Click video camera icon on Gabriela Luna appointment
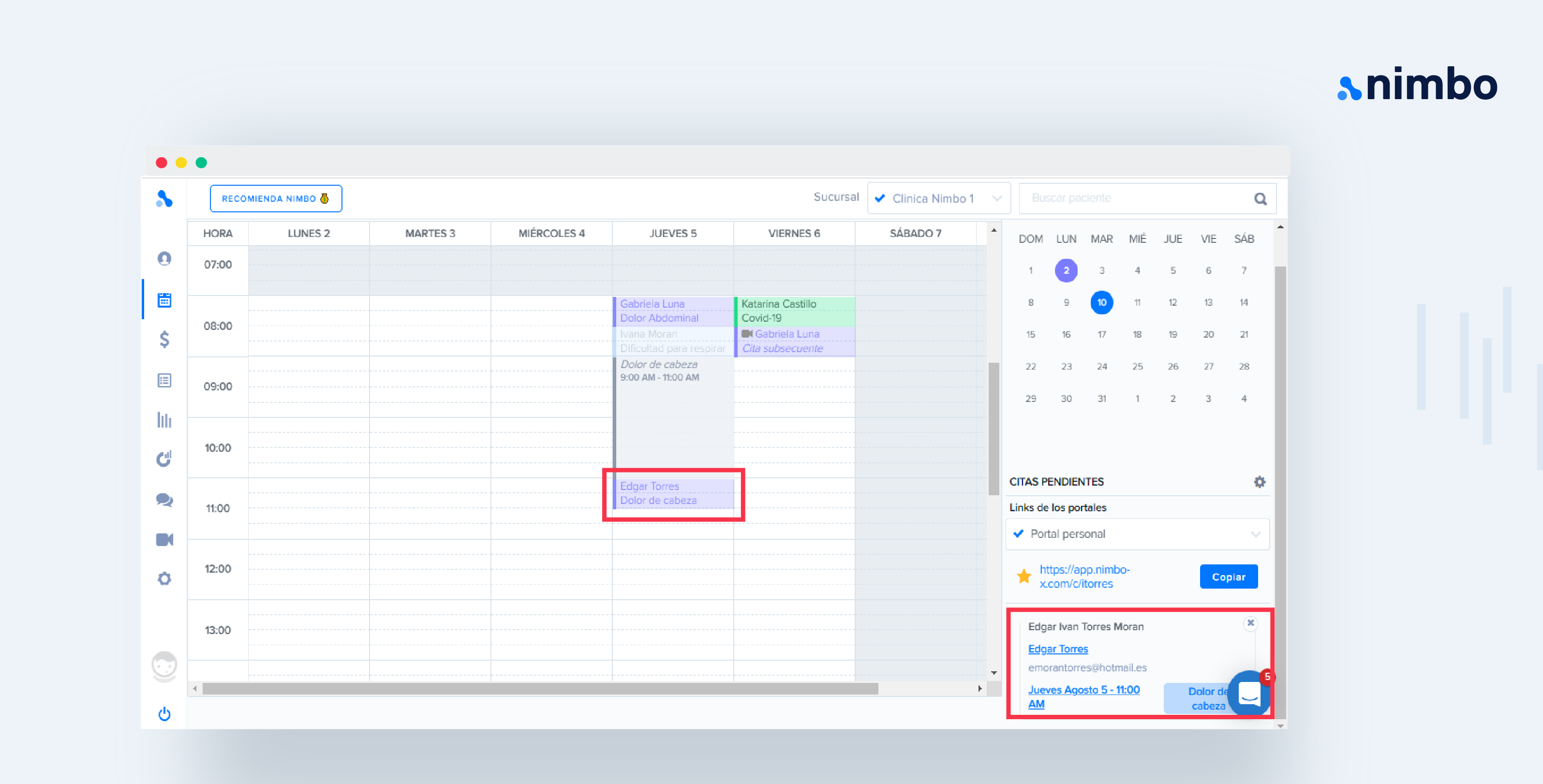 point(747,334)
